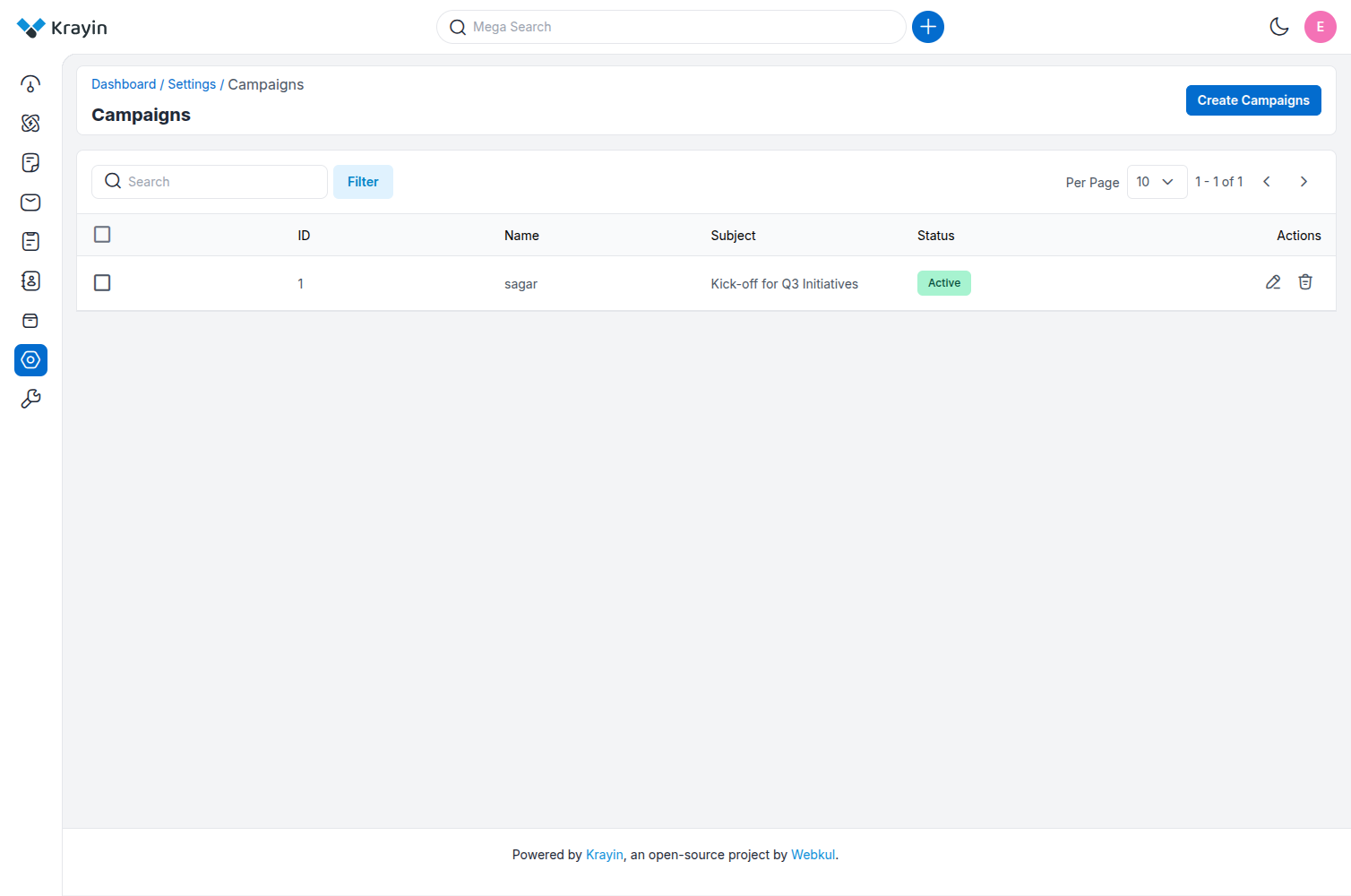Click the Filter button
This screenshot has width=1351, height=896.
click(x=363, y=182)
